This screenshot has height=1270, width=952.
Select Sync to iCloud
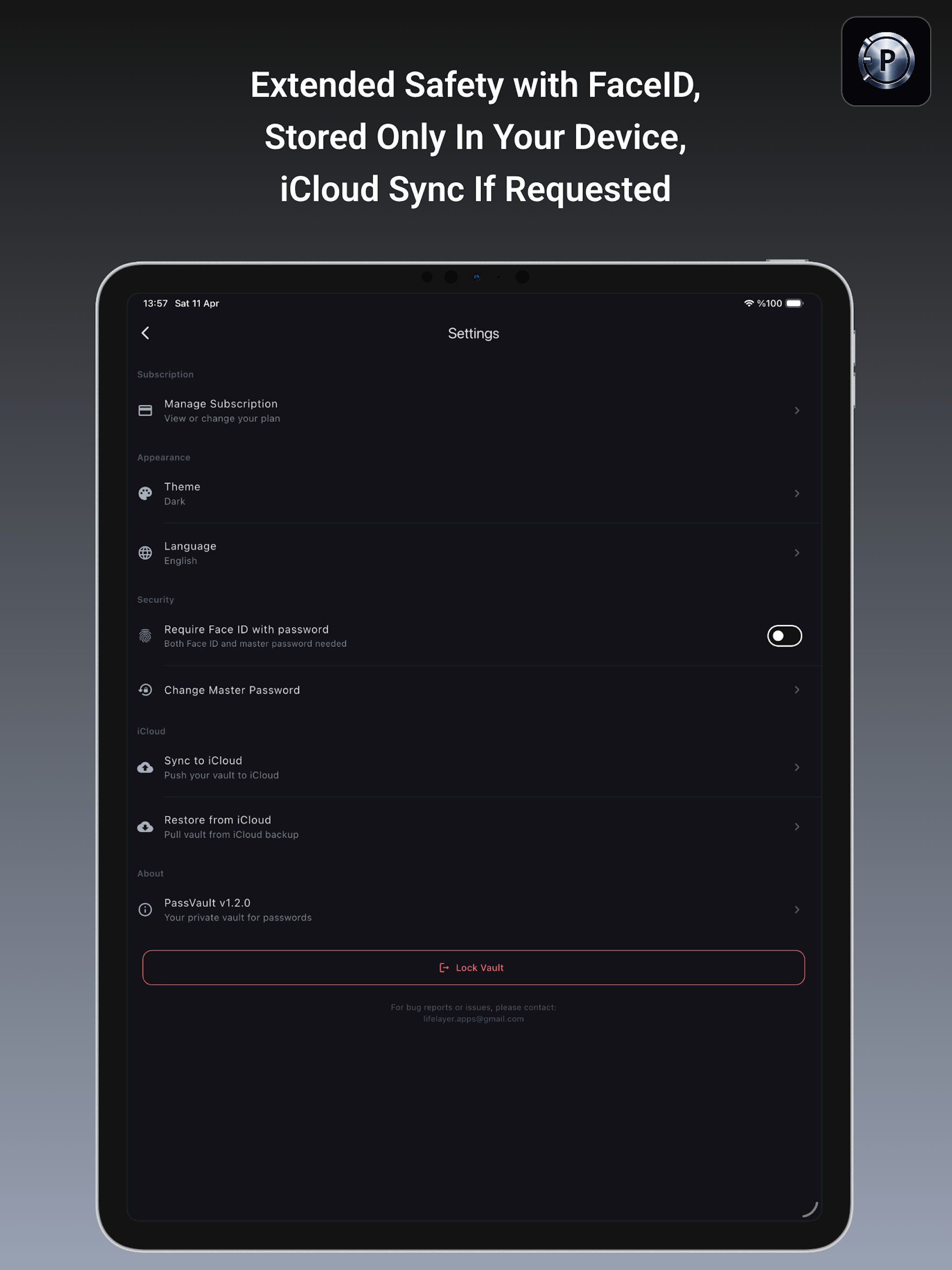click(x=474, y=767)
